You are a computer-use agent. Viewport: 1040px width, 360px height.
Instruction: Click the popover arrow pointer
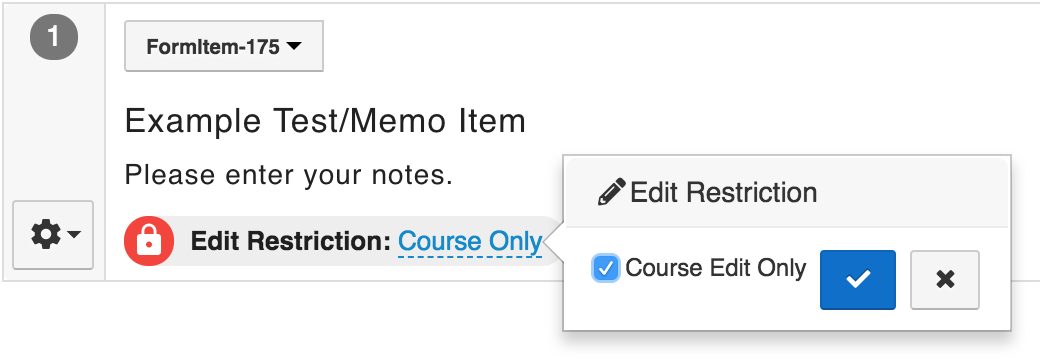point(556,241)
